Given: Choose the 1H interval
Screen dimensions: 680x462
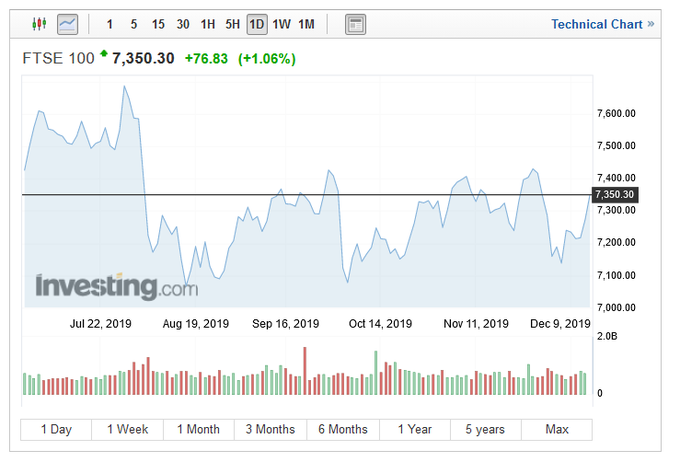Looking at the screenshot, I should click(208, 24).
